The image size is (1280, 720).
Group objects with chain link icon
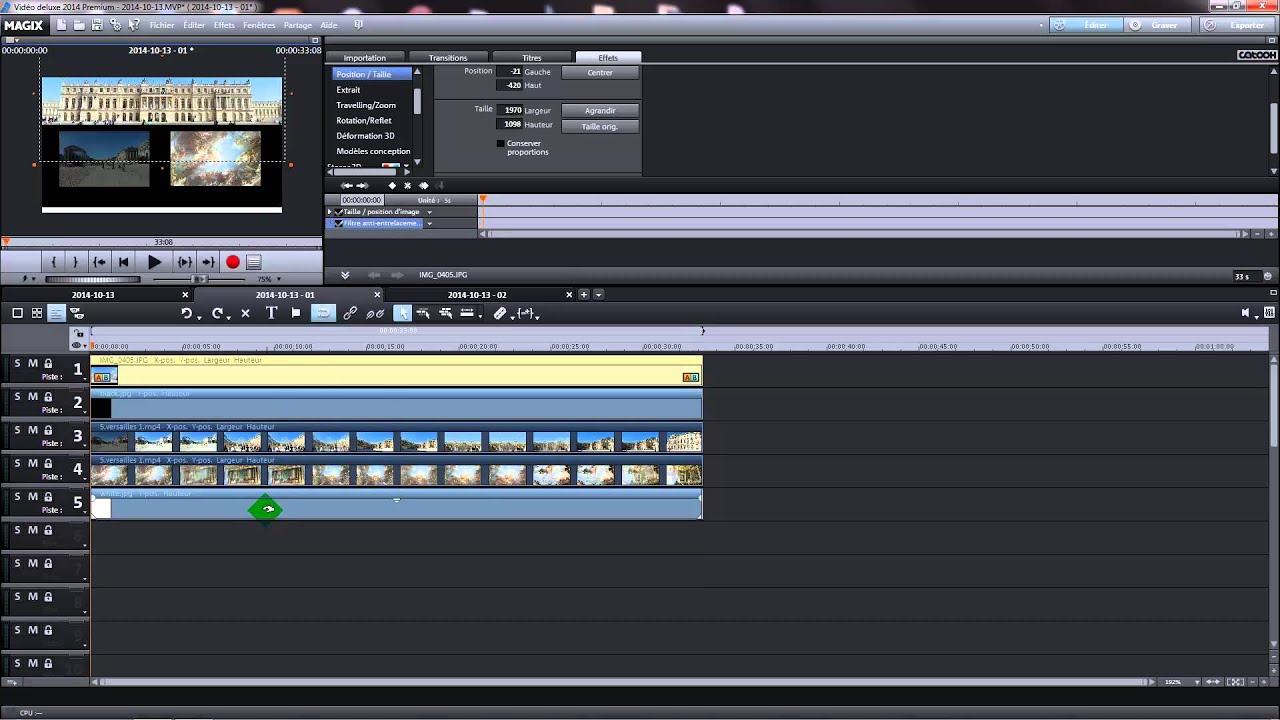click(350, 313)
